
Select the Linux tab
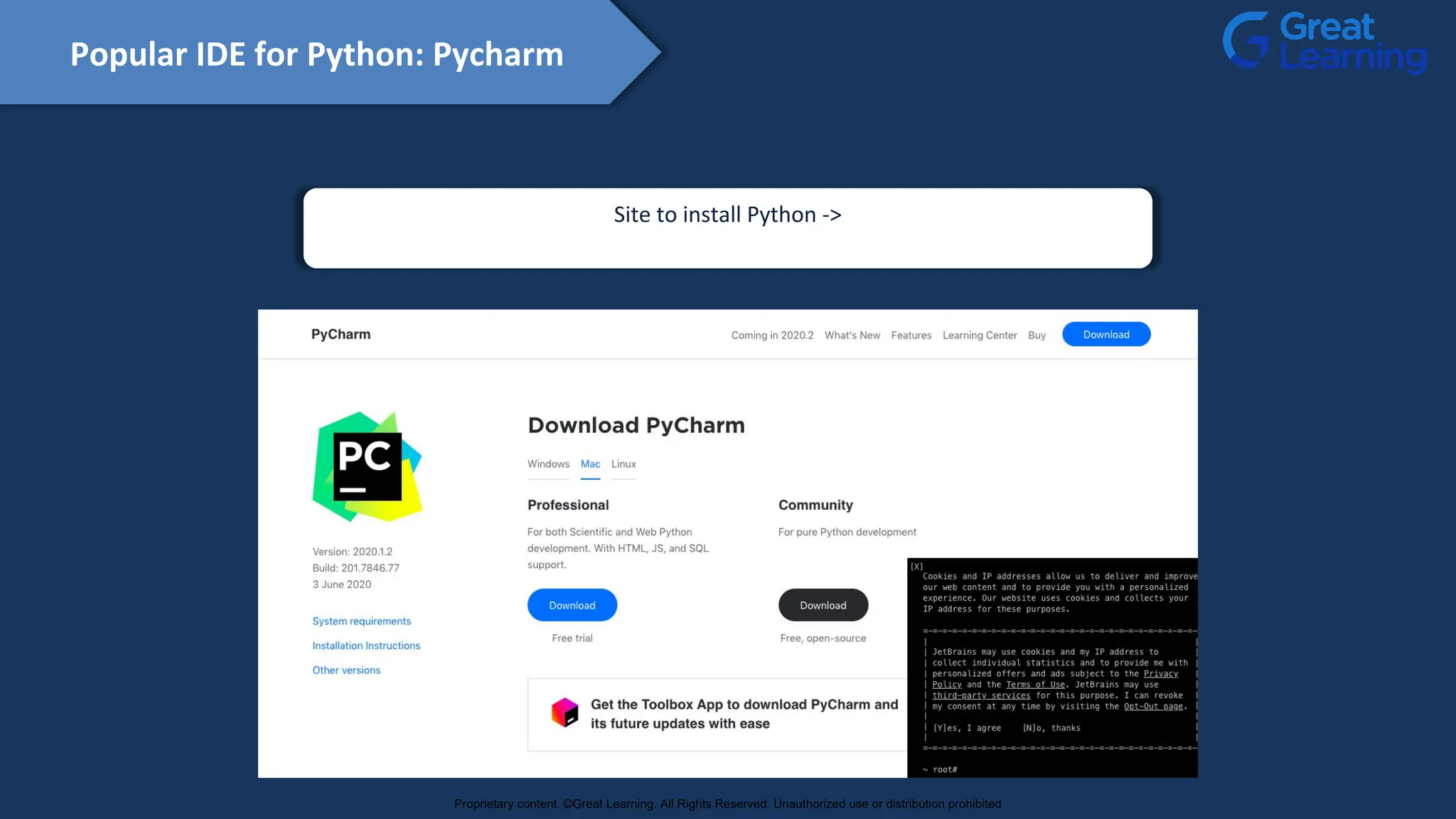click(x=623, y=464)
